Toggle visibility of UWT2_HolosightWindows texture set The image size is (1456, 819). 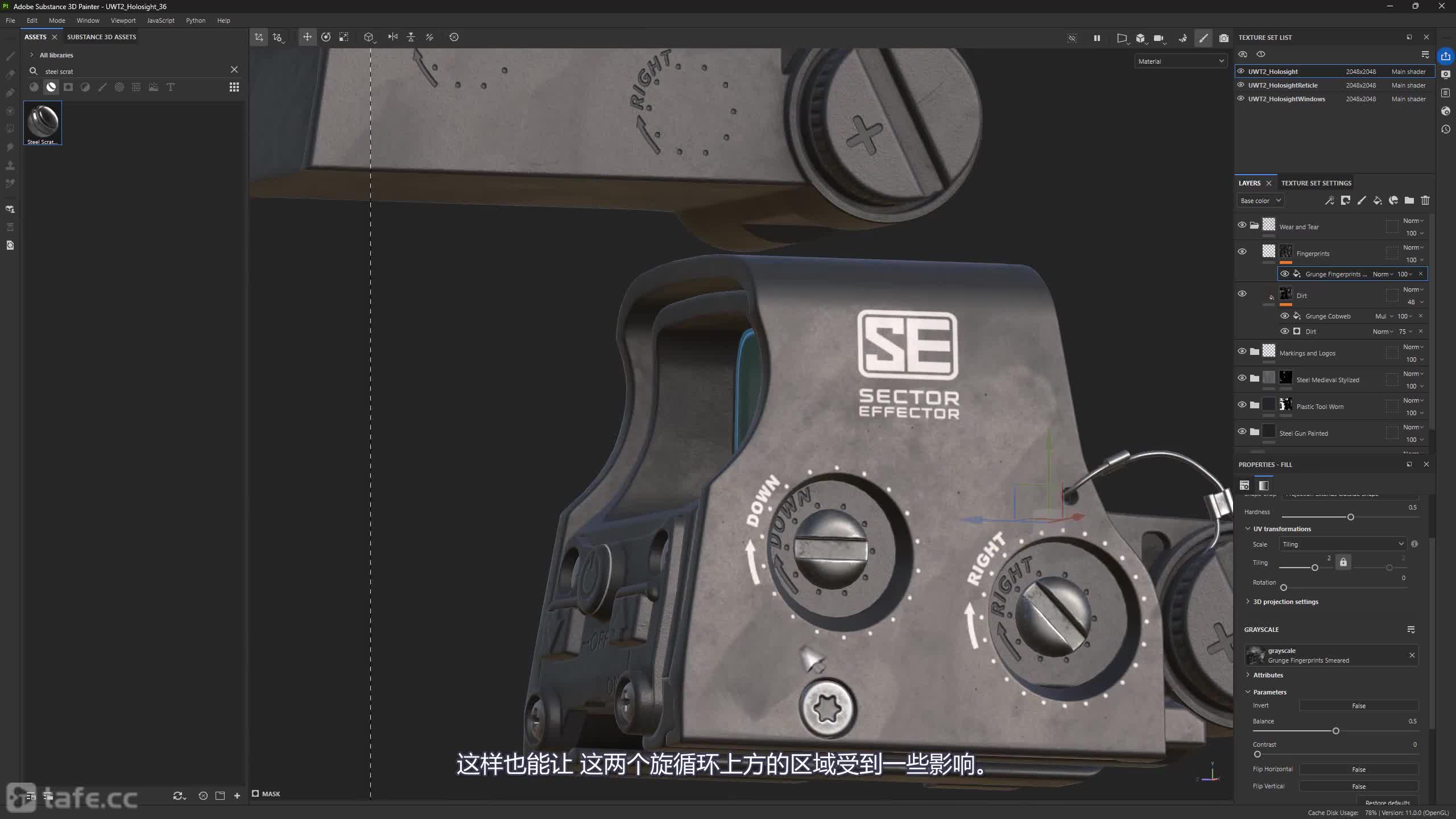click(x=1241, y=98)
